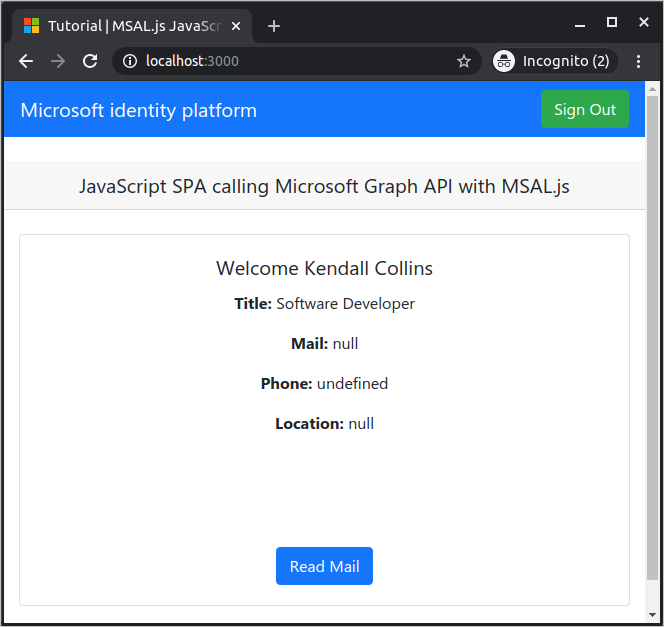Open a new browser tab
The height and width of the screenshot is (627, 664).
[274, 26]
